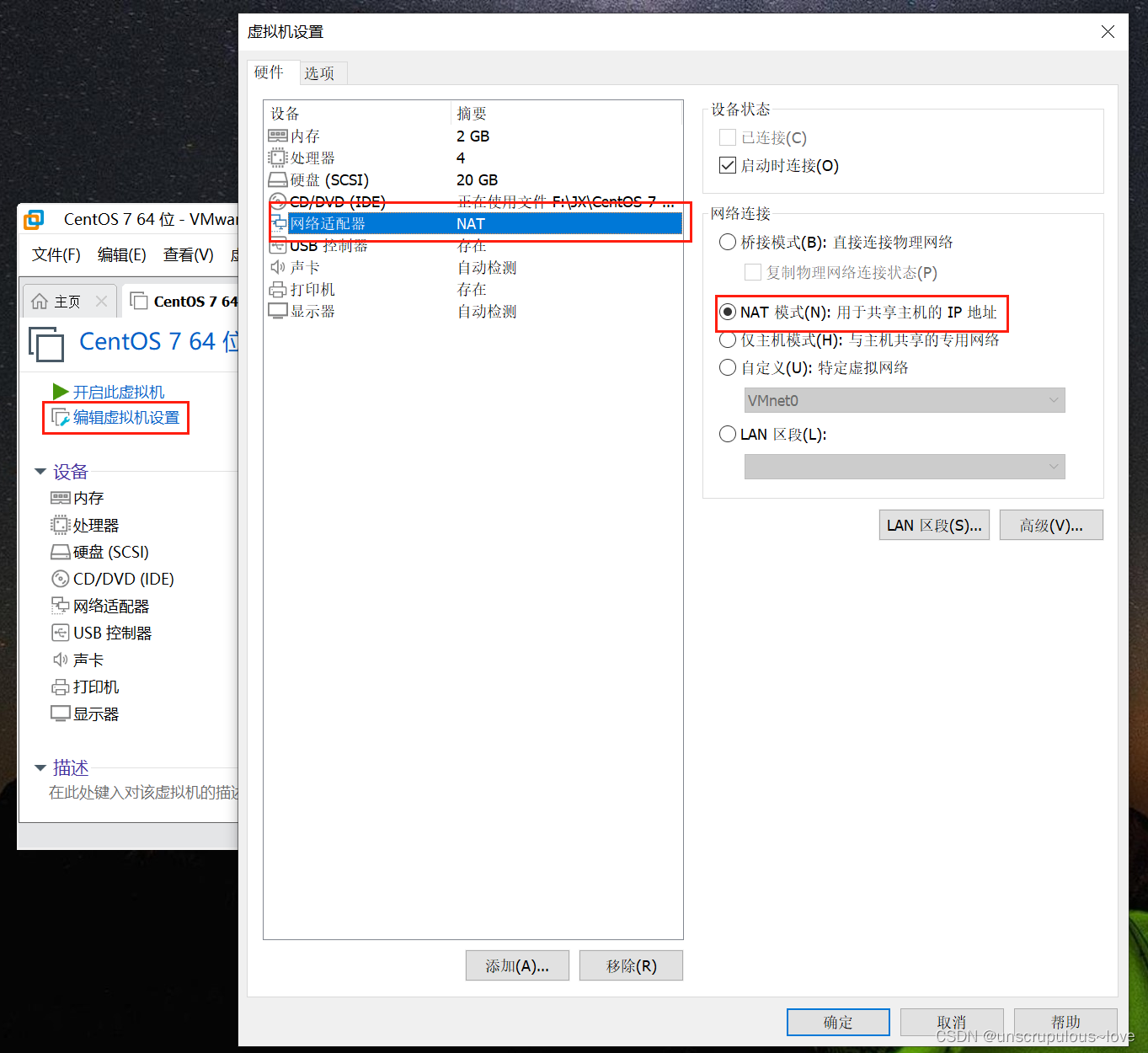Screen dimensions: 1148x1053
Task: Click the LAN 区段(S)... button
Action: [x=934, y=525]
